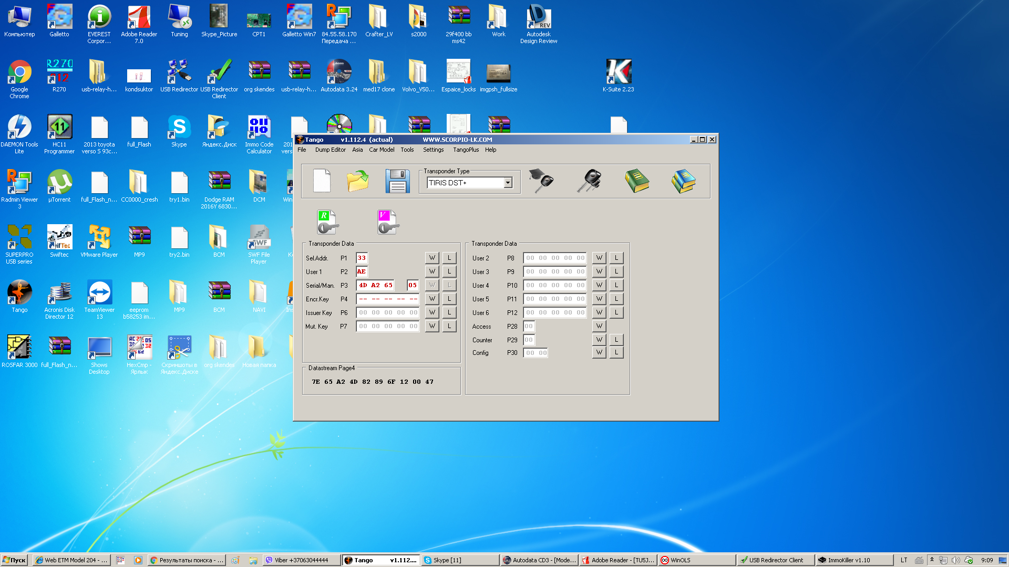This screenshot has width=1009, height=567.
Task: Click W button in Issuer Key P6 row
Action: pos(432,312)
